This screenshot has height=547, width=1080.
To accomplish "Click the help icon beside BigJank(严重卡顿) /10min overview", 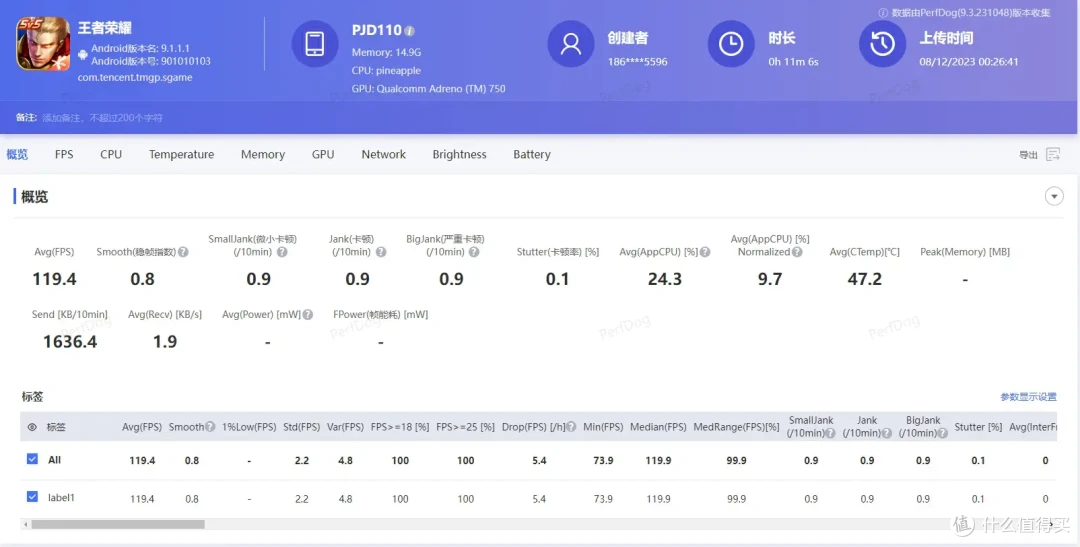I will (x=474, y=252).
